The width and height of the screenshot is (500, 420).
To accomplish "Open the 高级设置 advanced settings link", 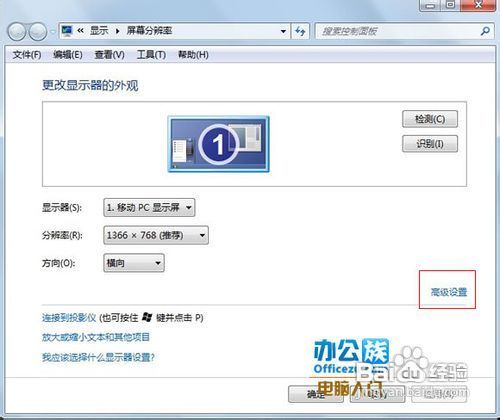I will pos(449,292).
